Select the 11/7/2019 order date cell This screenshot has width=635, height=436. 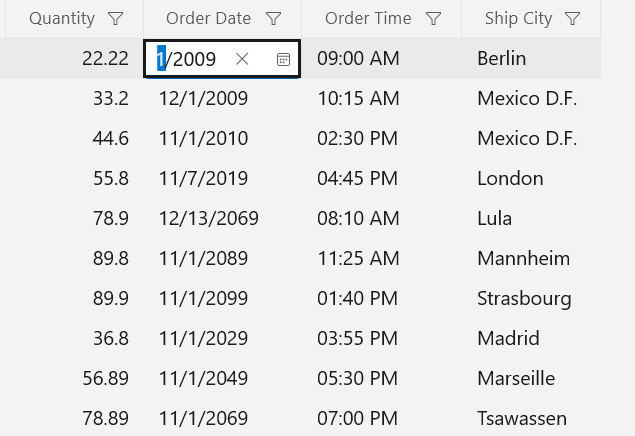203,179
